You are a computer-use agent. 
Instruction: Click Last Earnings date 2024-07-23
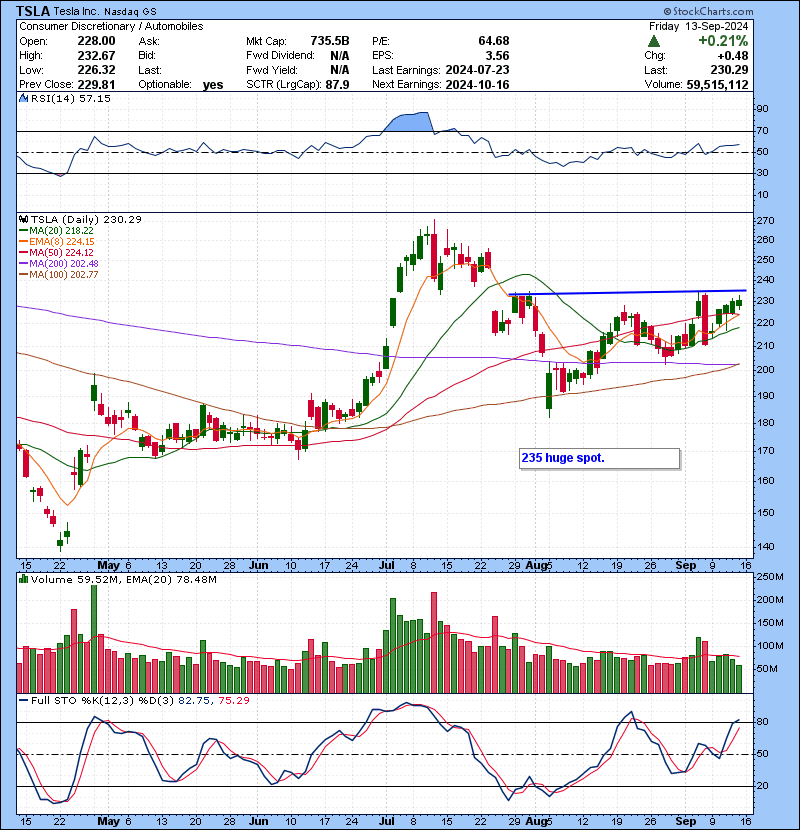(477, 70)
